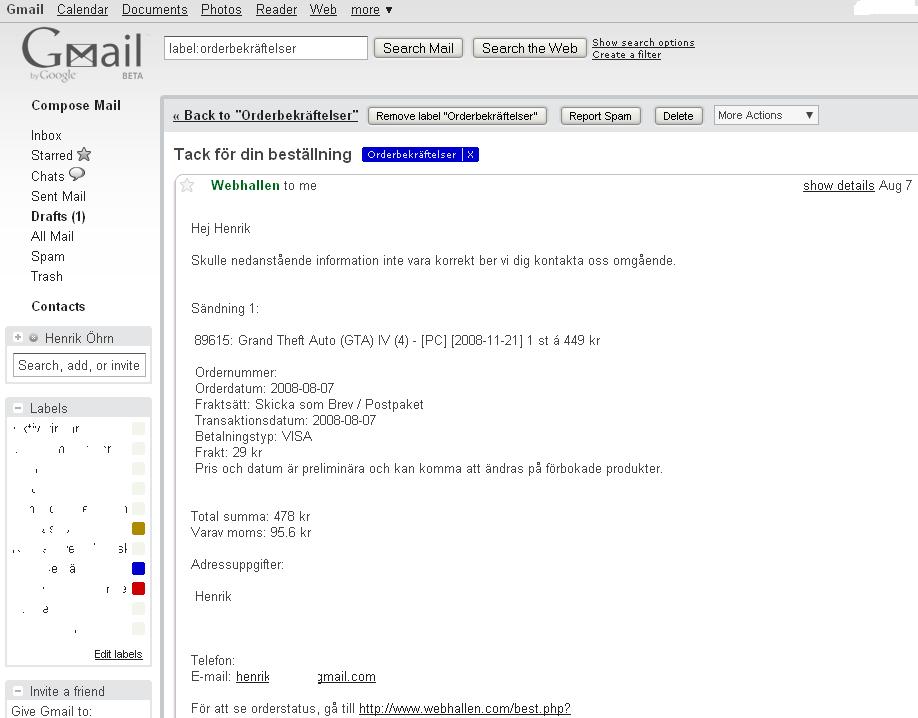Image resolution: width=918 pixels, height=718 pixels.
Task: Collapse the Labels panel
Action: [18, 408]
